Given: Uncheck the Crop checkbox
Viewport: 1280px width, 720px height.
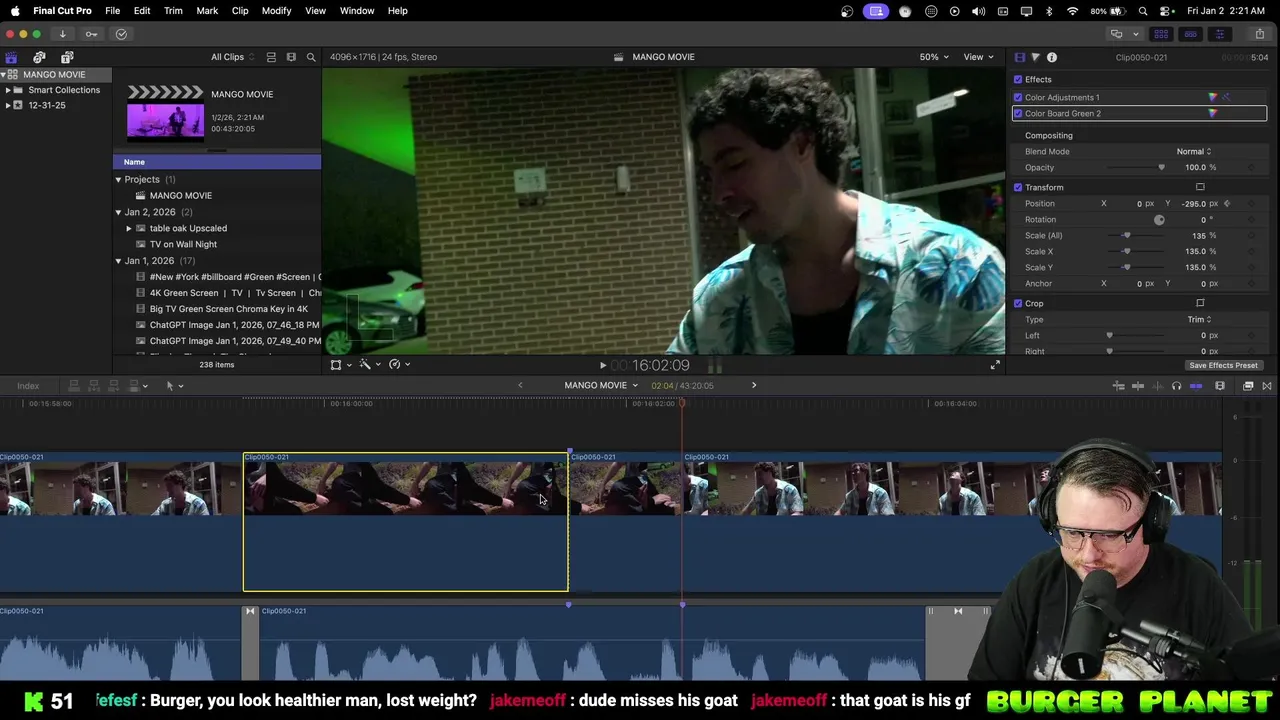Looking at the screenshot, I should (x=1018, y=303).
